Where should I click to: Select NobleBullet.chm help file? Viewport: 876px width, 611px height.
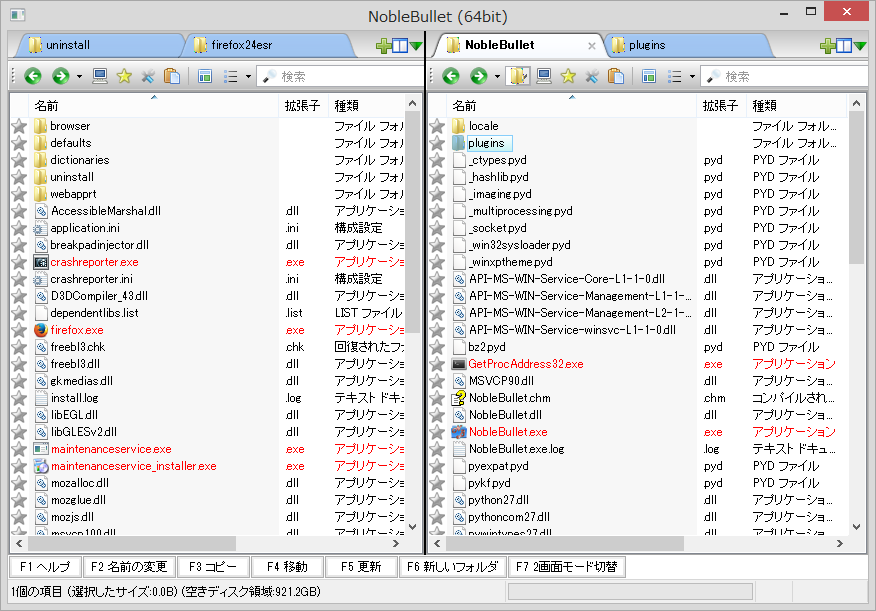click(510, 398)
